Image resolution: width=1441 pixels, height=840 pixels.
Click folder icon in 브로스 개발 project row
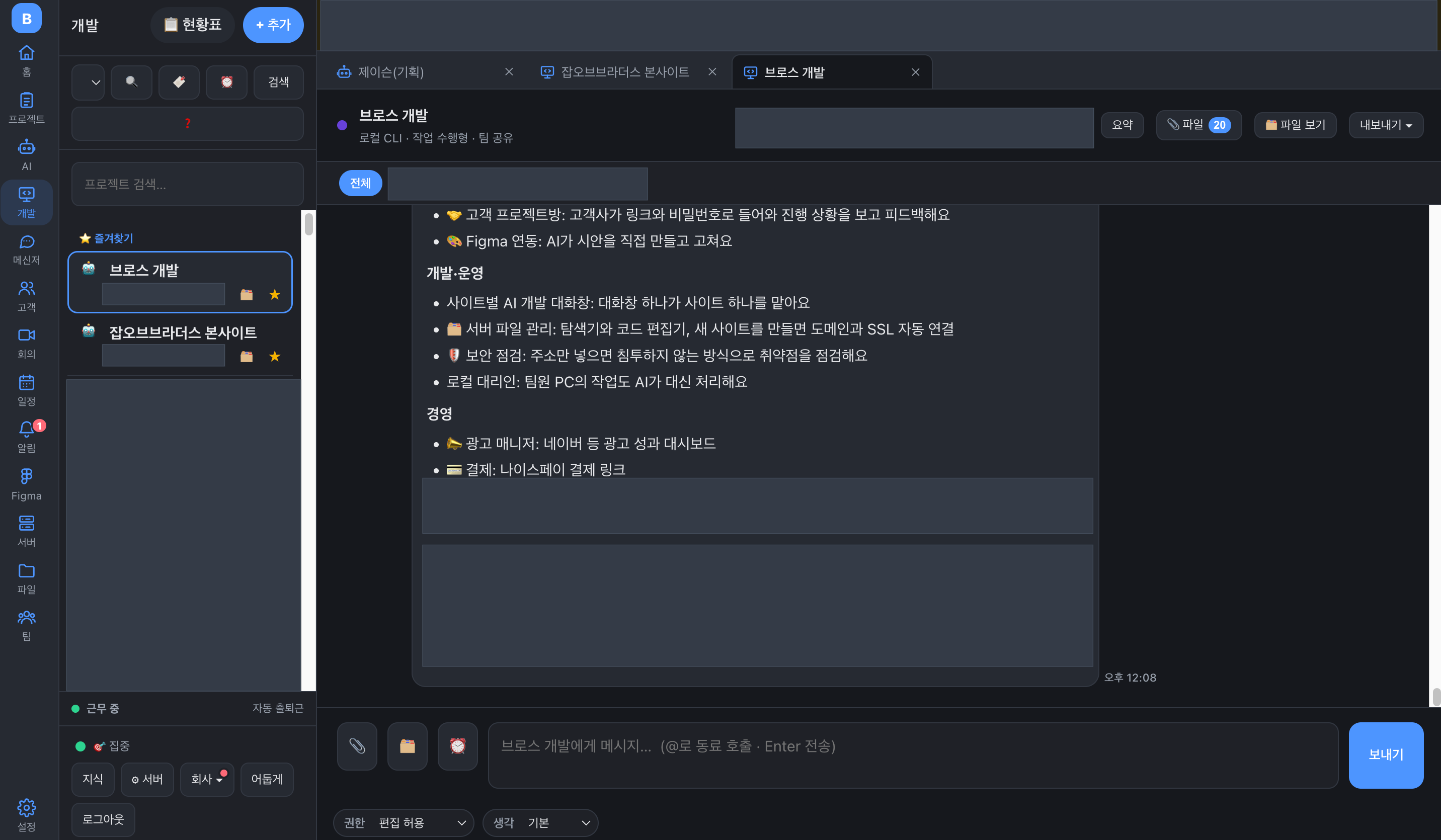click(247, 294)
